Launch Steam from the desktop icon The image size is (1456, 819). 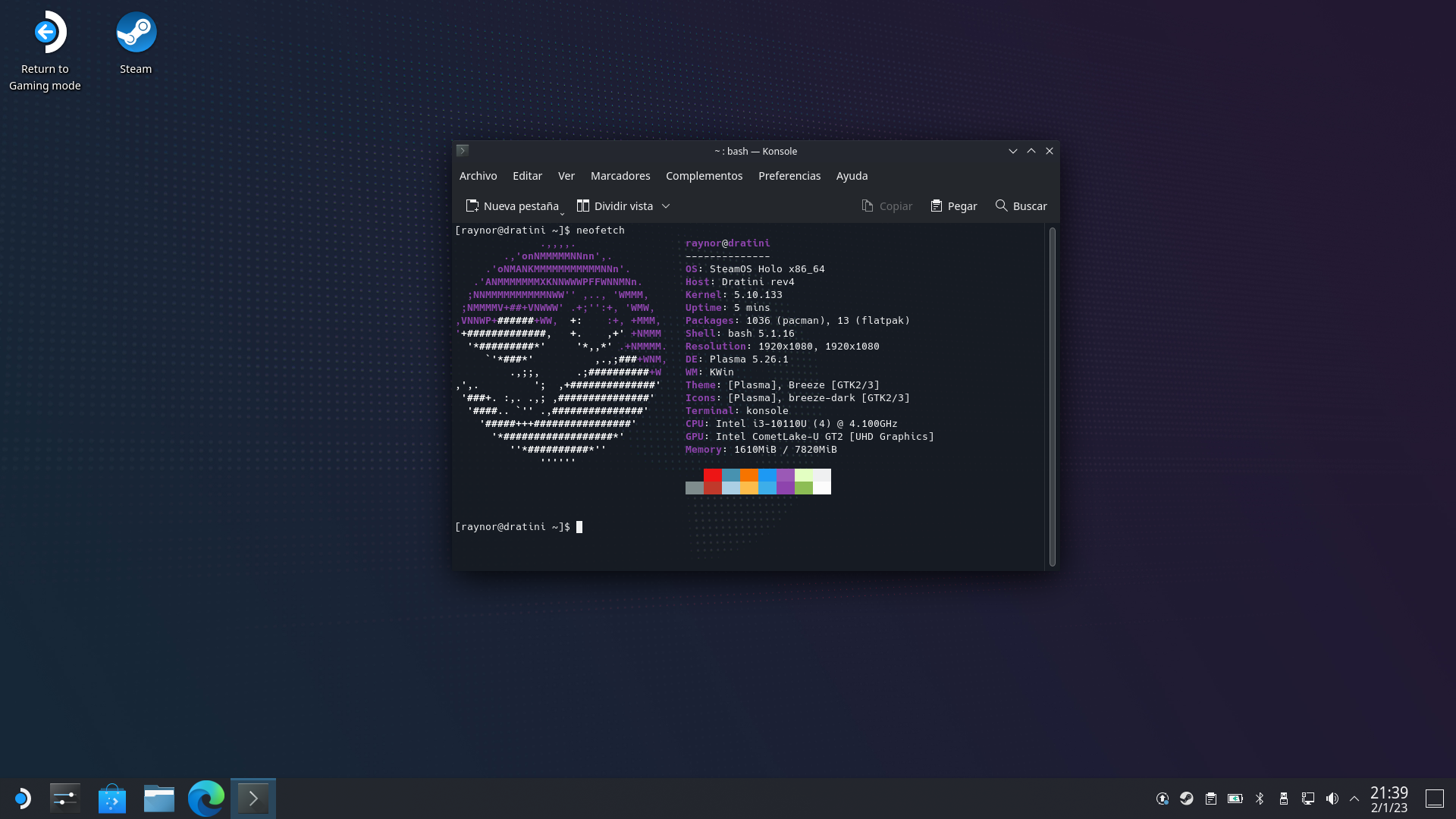[136, 32]
